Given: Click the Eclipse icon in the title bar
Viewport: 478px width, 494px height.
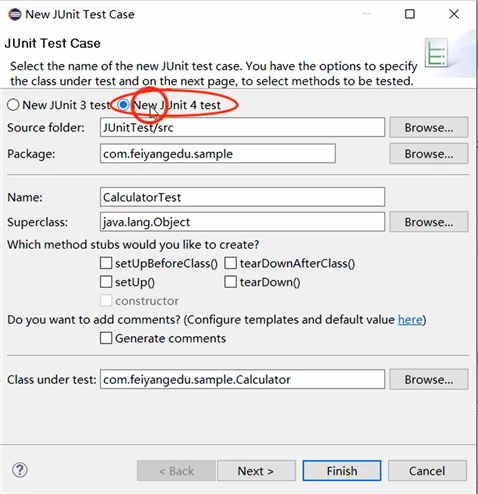Looking at the screenshot, I should pyautogui.click(x=15, y=14).
